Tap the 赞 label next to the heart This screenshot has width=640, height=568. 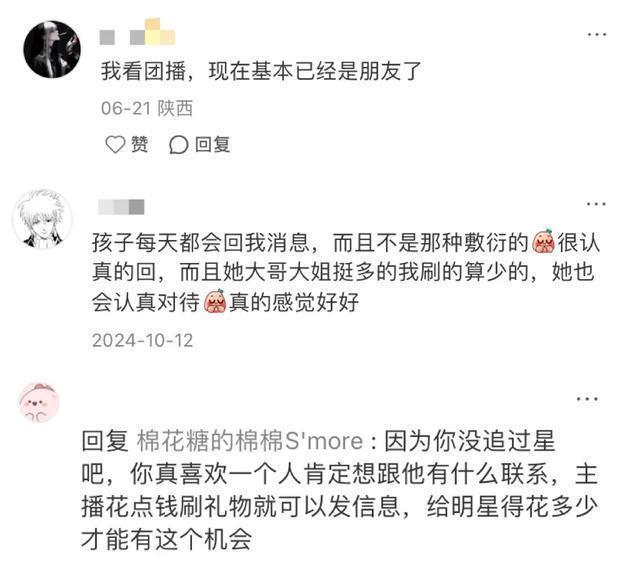[139, 144]
